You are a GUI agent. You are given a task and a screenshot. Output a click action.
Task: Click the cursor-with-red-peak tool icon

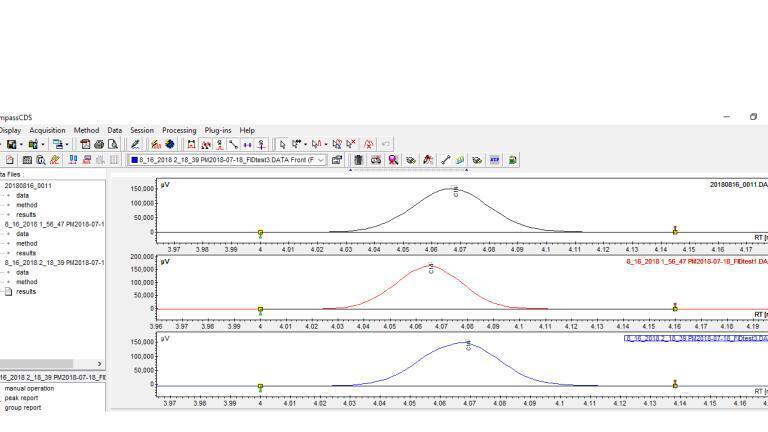click(x=316, y=144)
